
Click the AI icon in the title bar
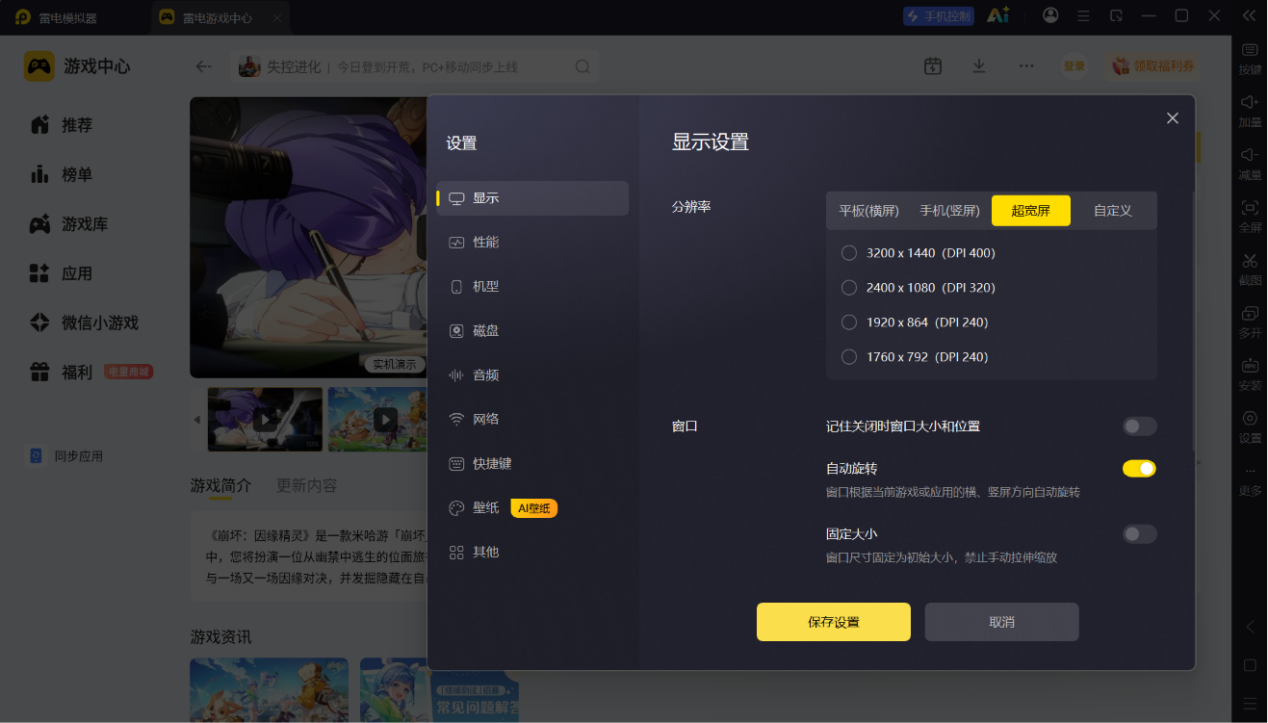click(x=997, y=16)
